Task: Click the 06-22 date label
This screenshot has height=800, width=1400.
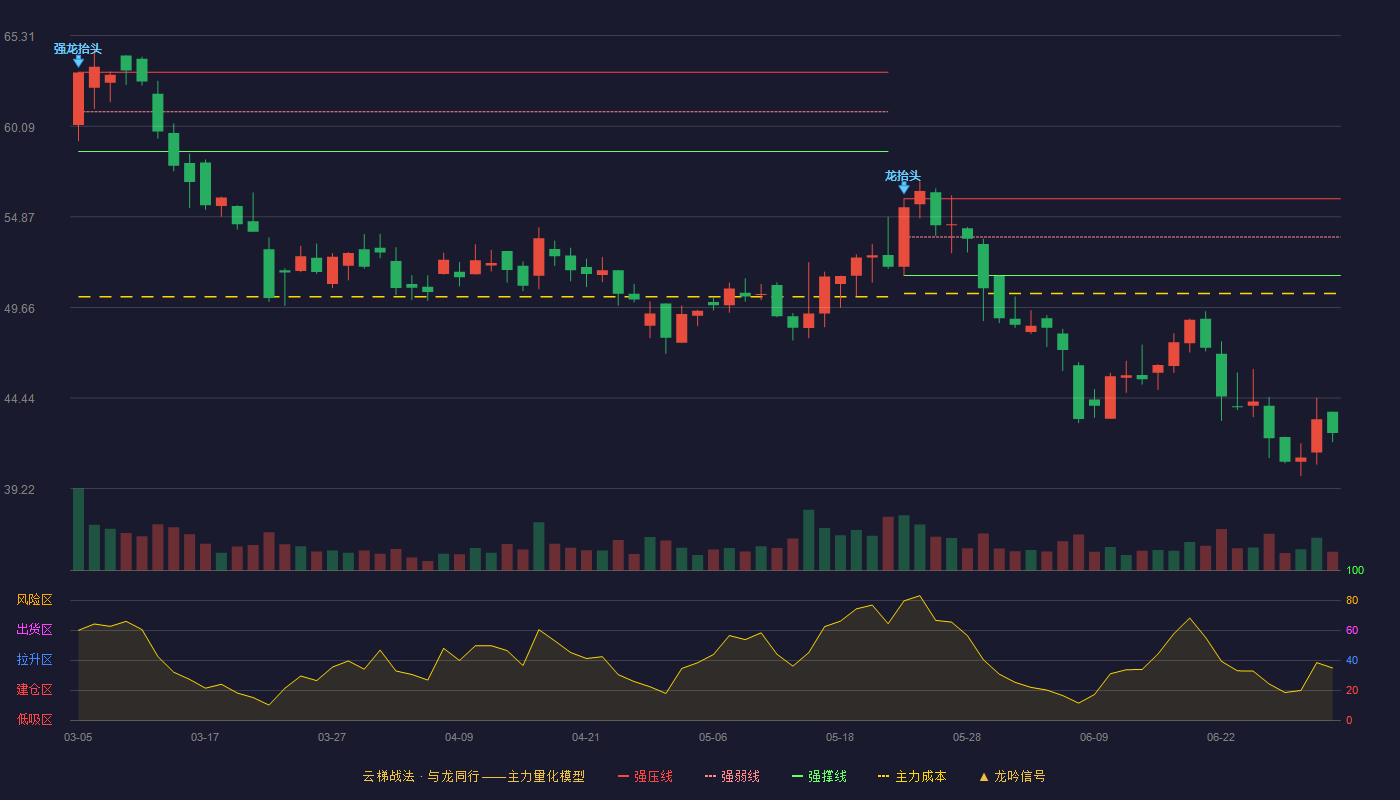Action: (x=1221, y=737)
